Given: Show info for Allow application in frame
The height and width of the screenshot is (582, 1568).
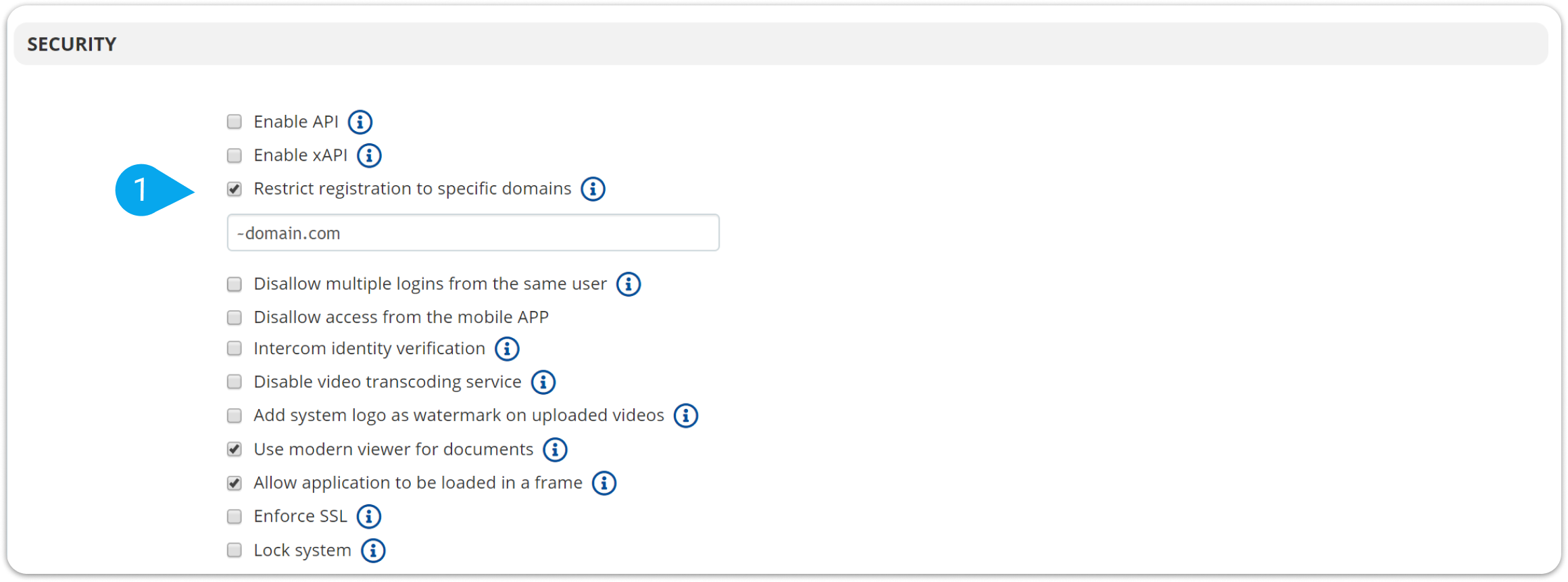Looking at the screenshot, I should pyautogui.click(x=604, y=483).
